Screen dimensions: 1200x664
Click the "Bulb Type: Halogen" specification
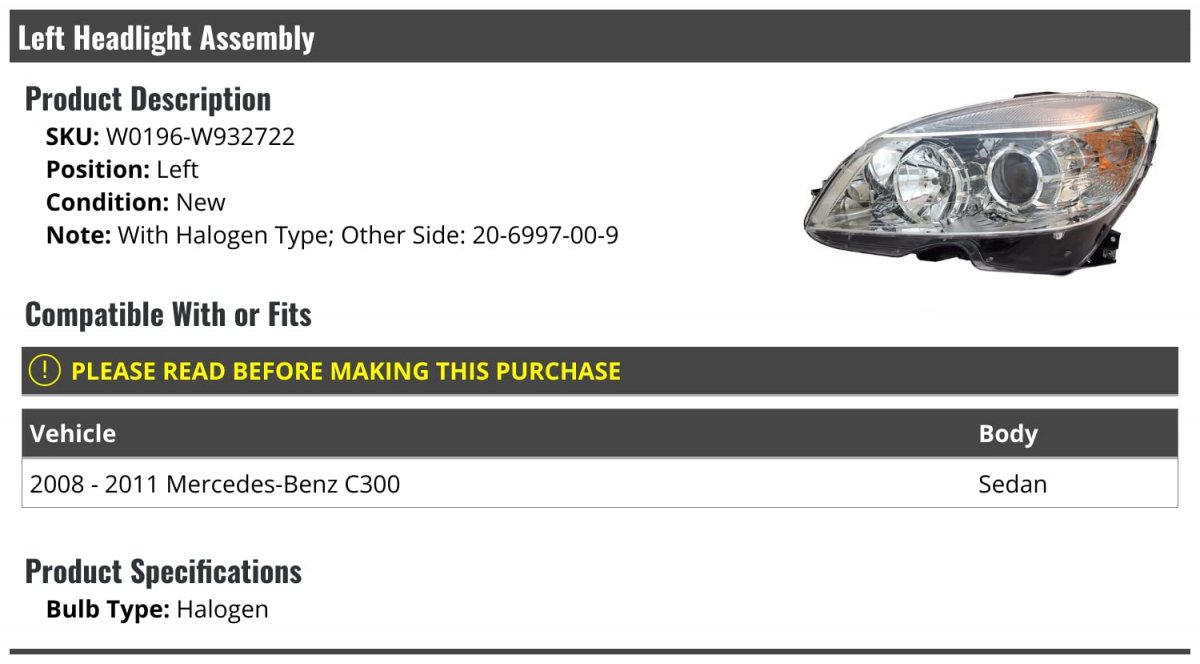tap(157, 609)
